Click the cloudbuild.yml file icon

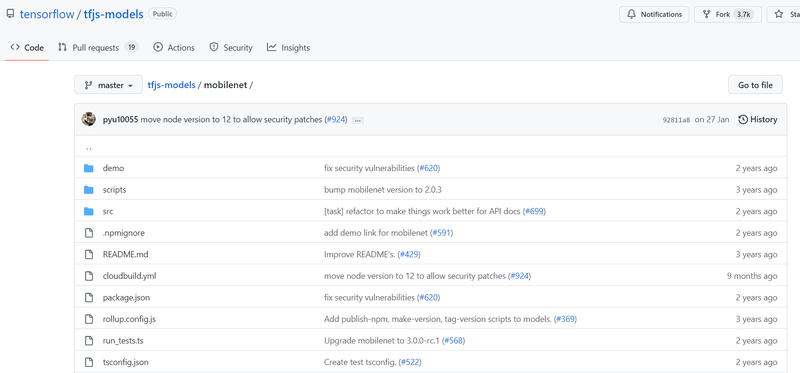[89, 276]
